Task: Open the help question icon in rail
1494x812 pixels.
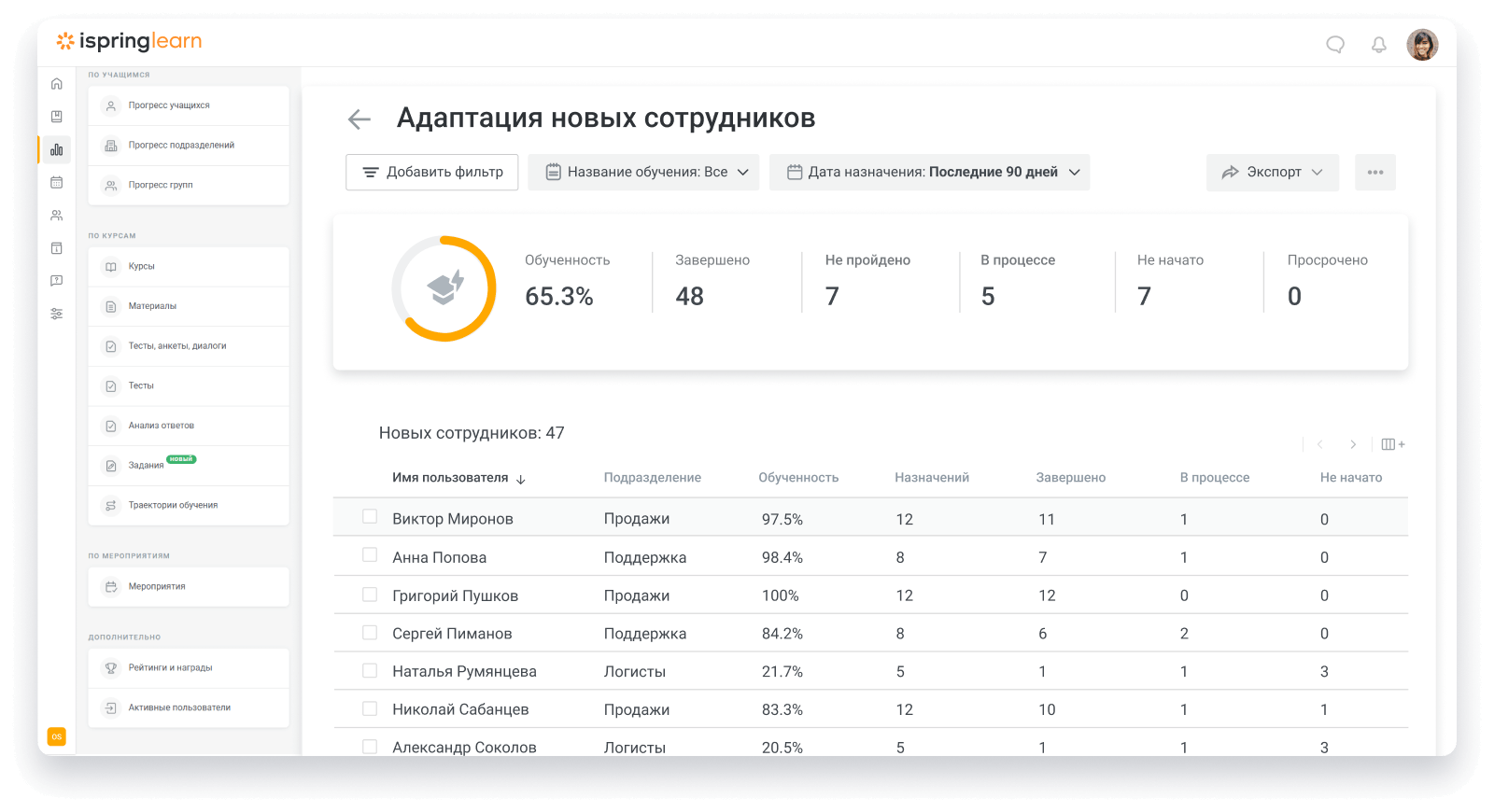Action: point(57,281)
